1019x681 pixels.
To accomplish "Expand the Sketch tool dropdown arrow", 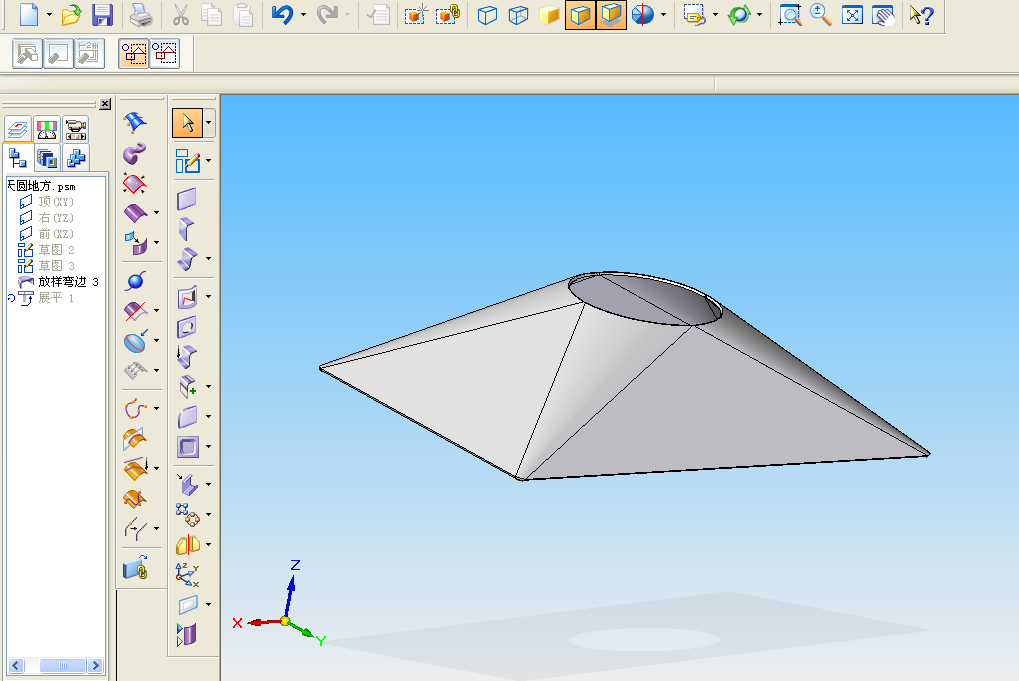I will click(x=209, y=161).
